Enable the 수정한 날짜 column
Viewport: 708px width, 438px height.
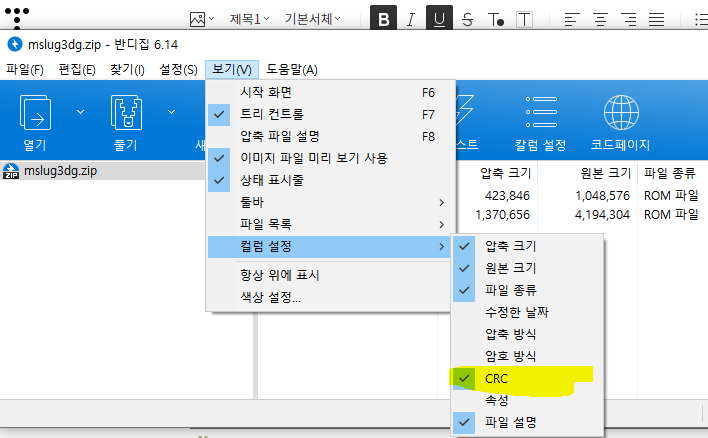527,312
